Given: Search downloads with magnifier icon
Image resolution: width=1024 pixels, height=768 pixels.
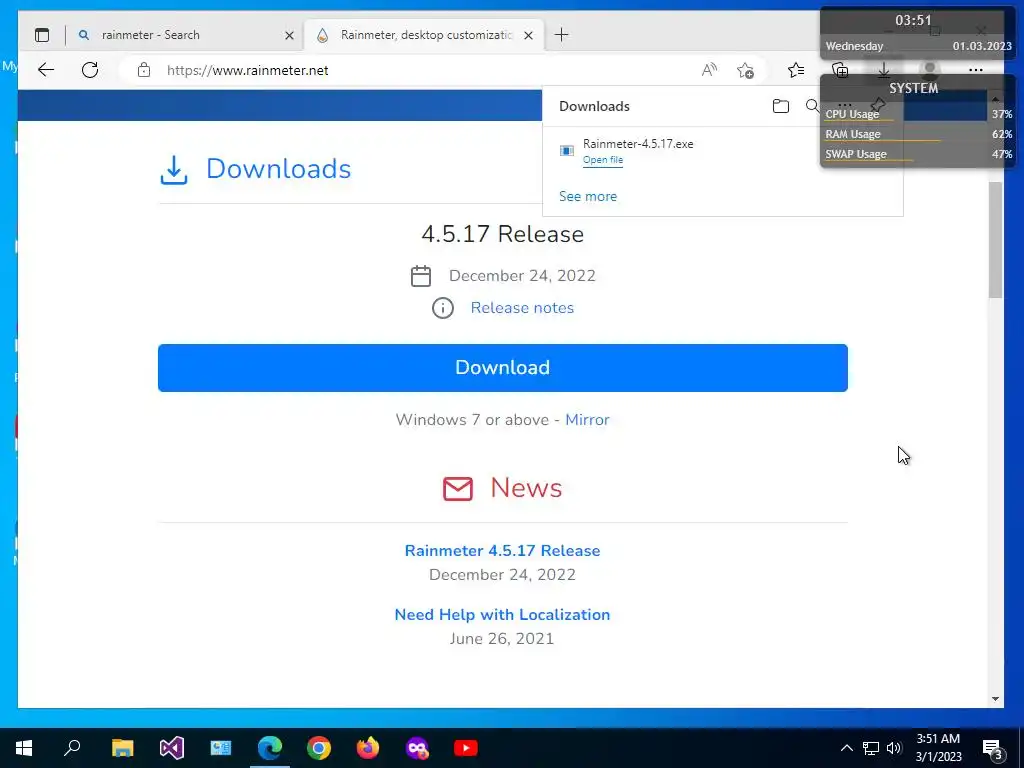Looking at the screenshot, I should [812, 106].
